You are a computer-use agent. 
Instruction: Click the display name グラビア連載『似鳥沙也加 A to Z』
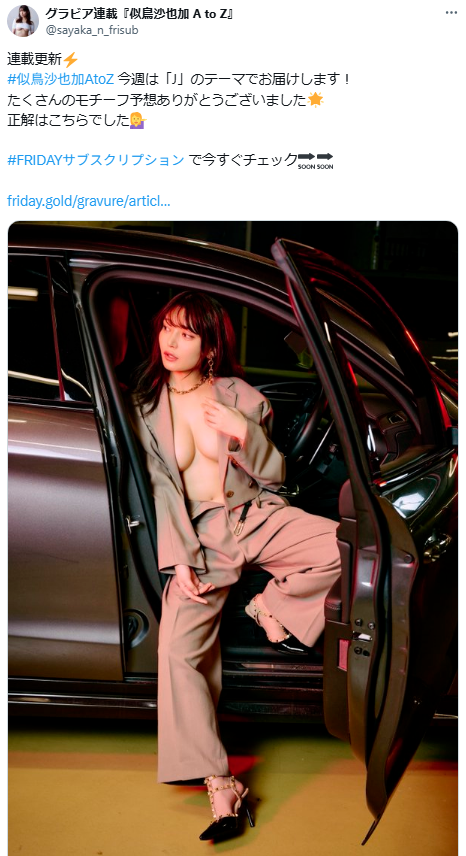pos(139,14)
